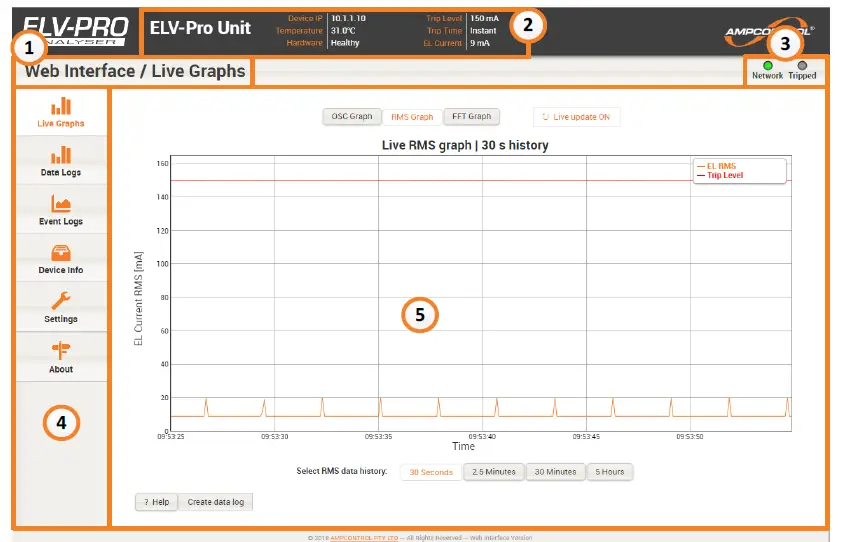Click the grey Tripped status indicator

(x=801, y=65)
